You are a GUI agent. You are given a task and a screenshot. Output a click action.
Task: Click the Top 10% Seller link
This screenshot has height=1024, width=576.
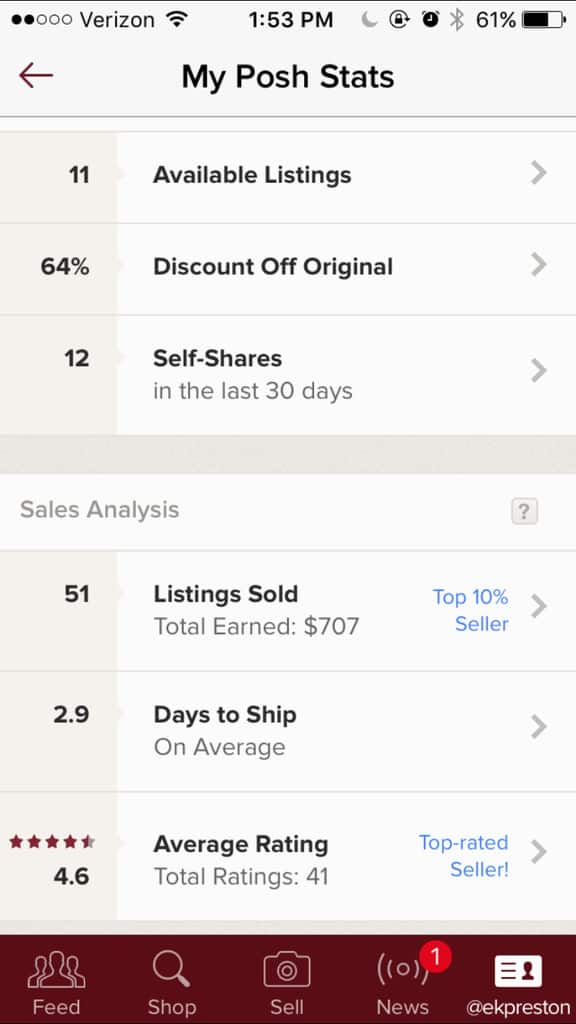[471, 610]
